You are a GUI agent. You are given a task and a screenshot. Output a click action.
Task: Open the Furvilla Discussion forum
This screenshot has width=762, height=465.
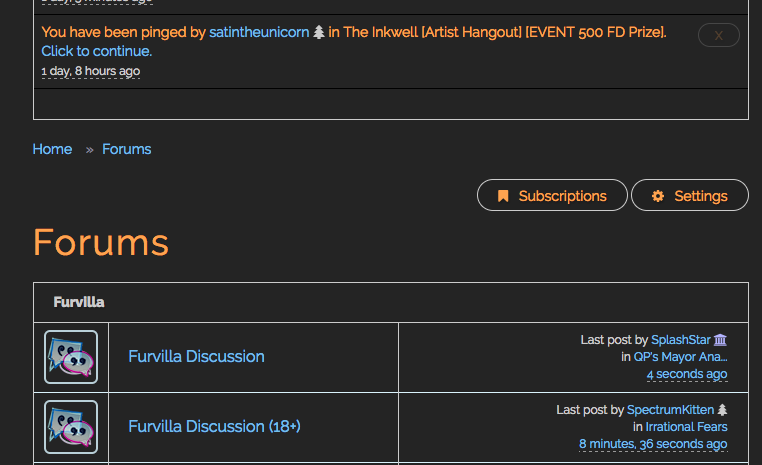click(x=196, y=357)
